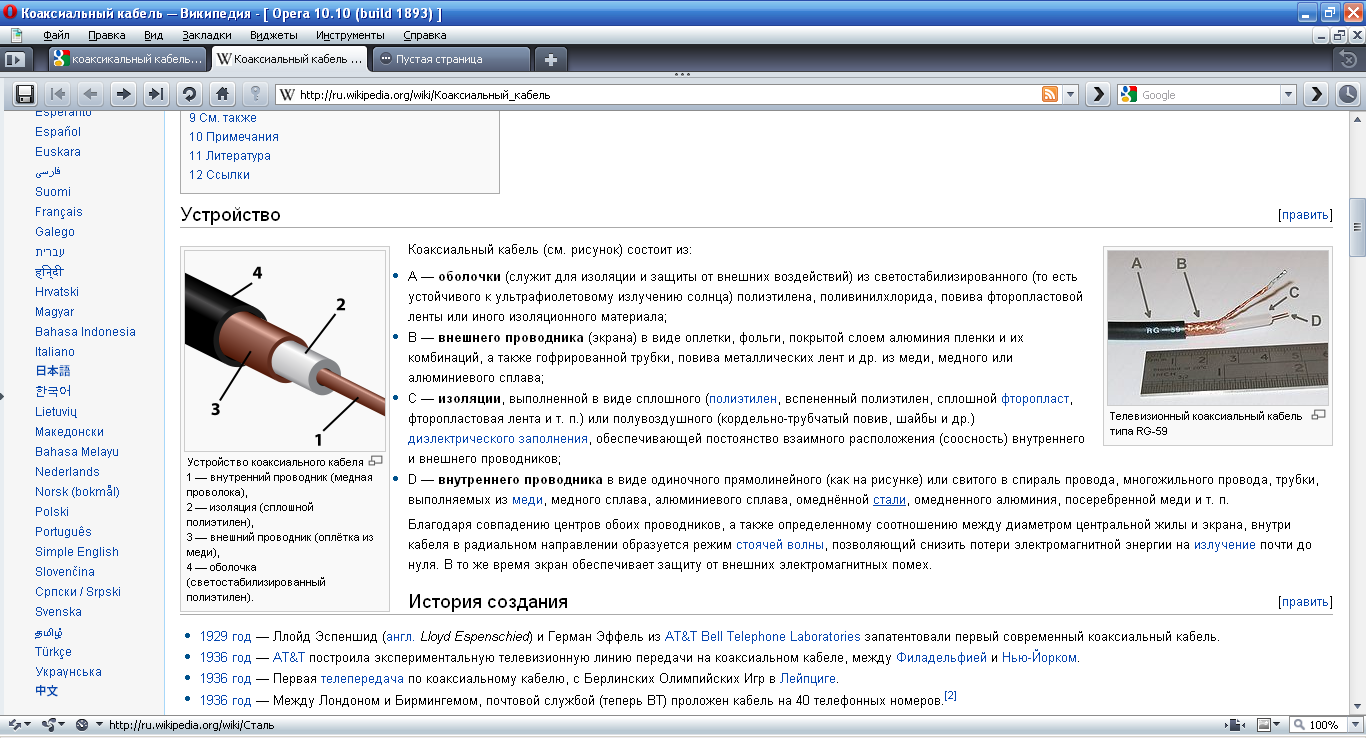Open the Инструменты menu

pos(350,34)
